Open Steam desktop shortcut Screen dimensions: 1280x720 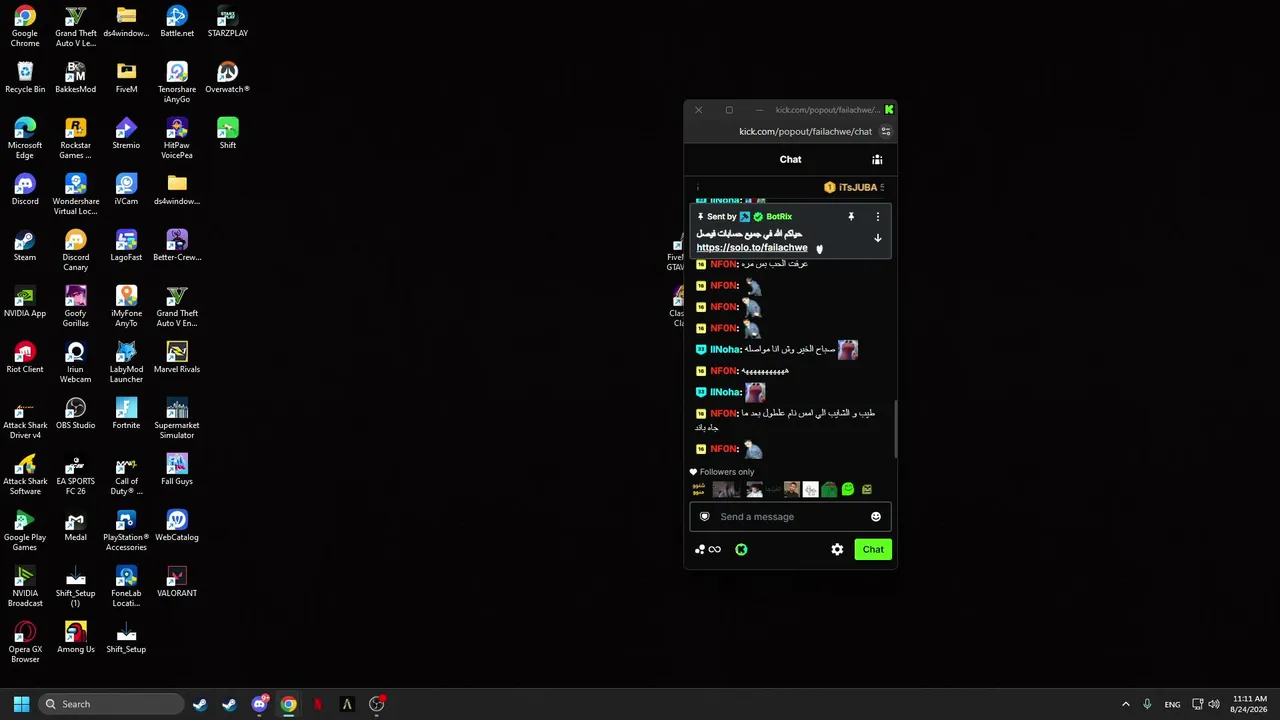pos(25,246)
